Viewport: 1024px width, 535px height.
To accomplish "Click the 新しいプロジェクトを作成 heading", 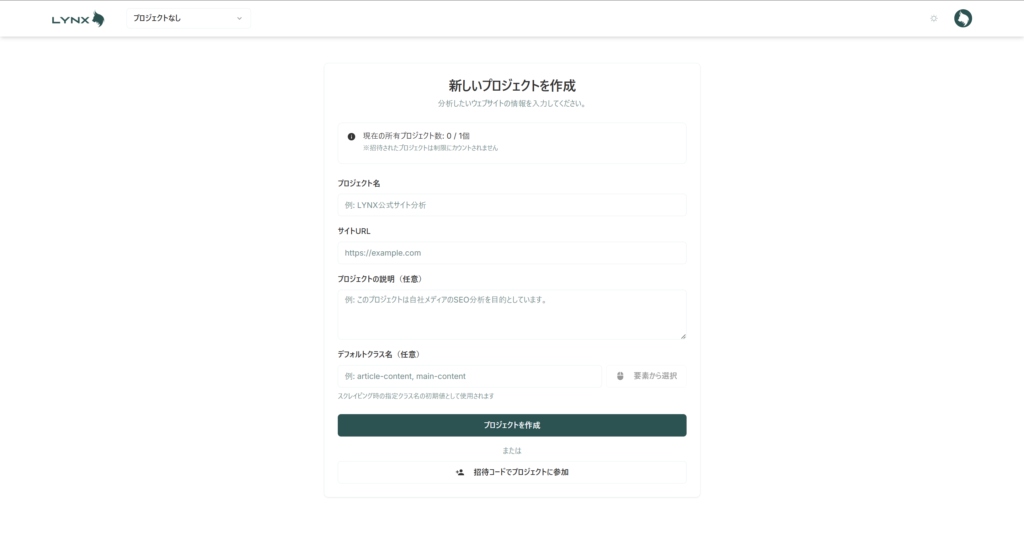I will coord(512,86).
